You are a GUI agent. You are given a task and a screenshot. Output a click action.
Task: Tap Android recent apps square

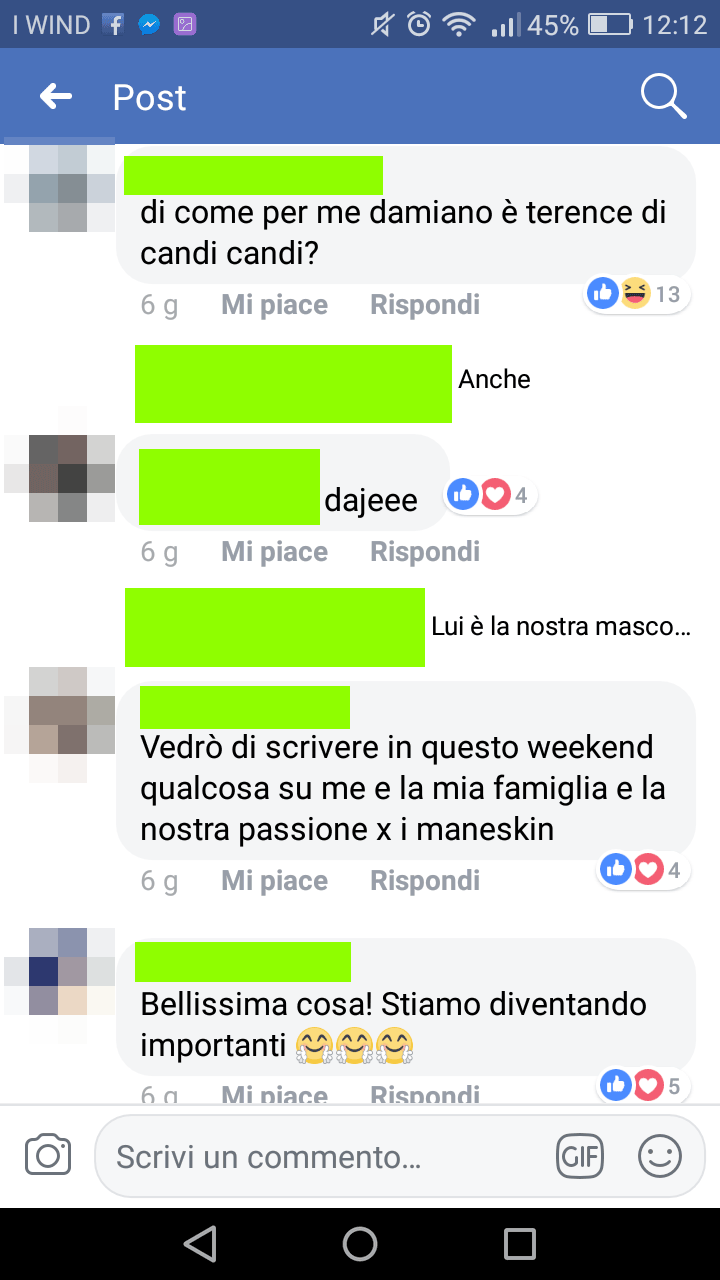point(520,1243)
